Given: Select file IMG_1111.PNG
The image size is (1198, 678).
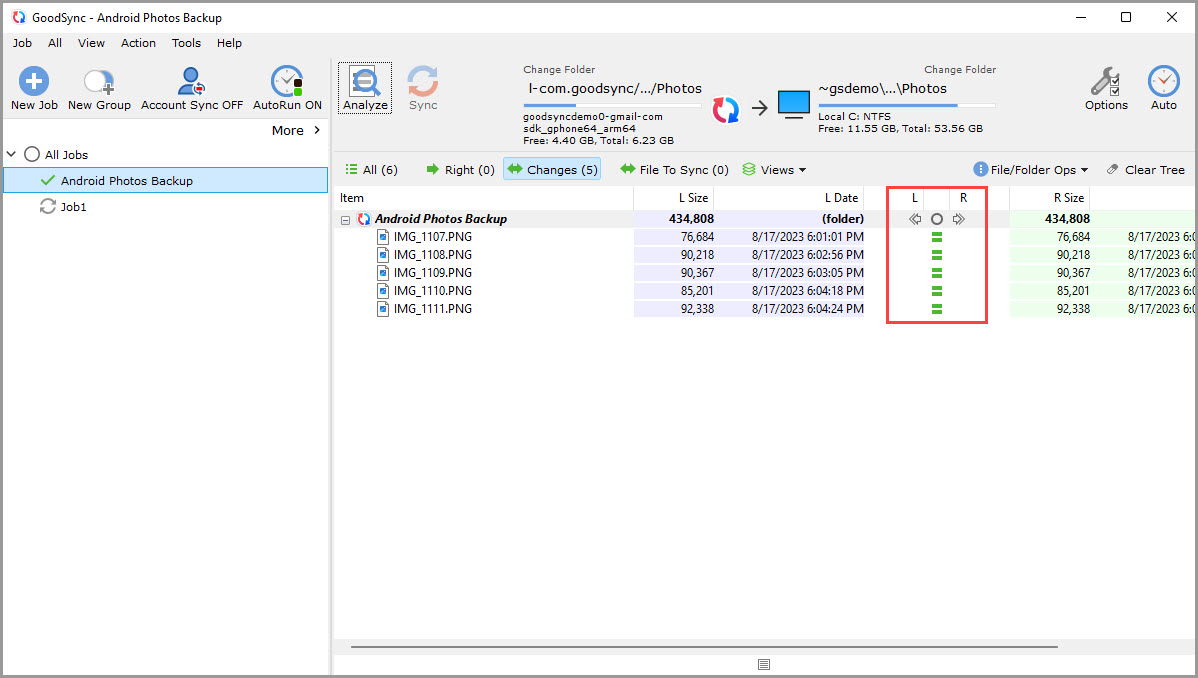Looking at the screenshot, I should click(432, 309).
